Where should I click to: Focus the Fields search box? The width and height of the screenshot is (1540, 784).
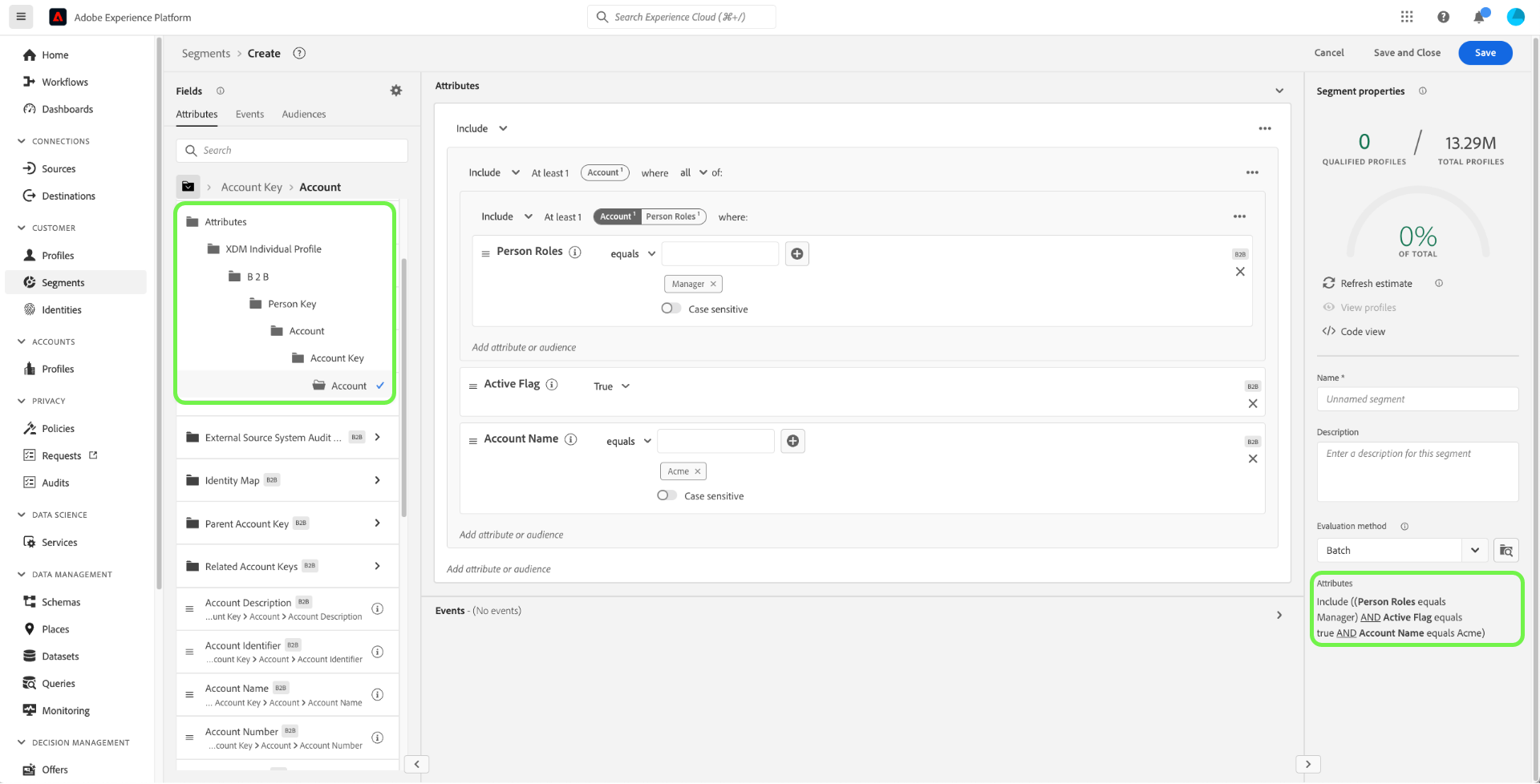pyautogui.click(x=292, y=150)
